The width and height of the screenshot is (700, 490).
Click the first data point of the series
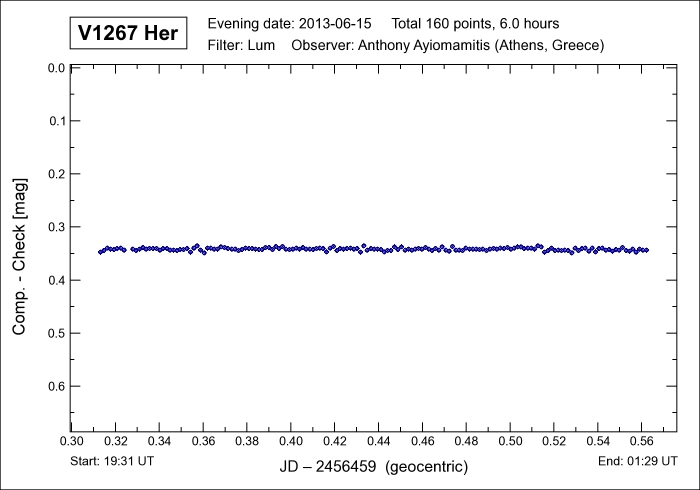pos(100,252)
